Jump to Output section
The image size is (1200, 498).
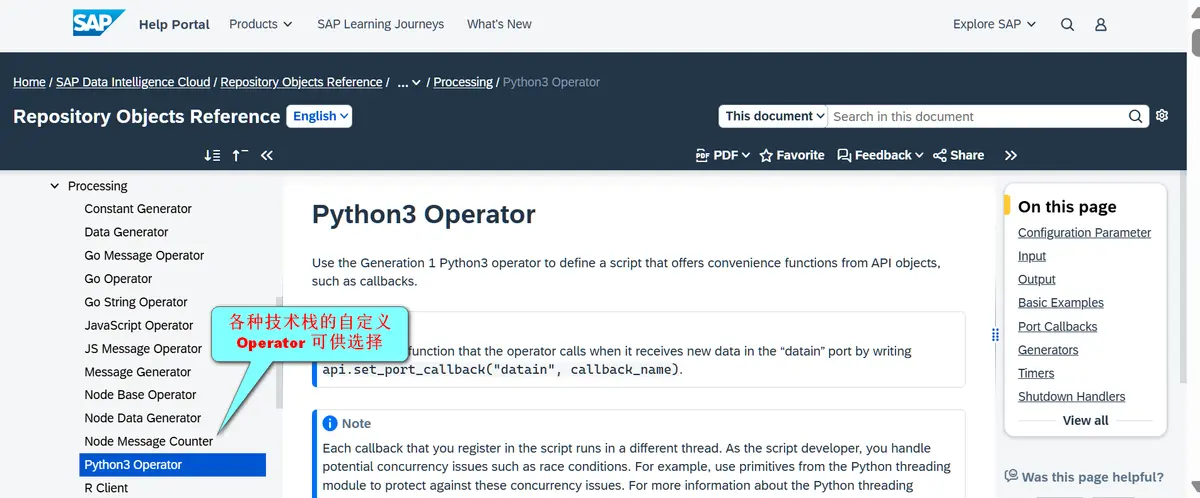point(1037,280)
